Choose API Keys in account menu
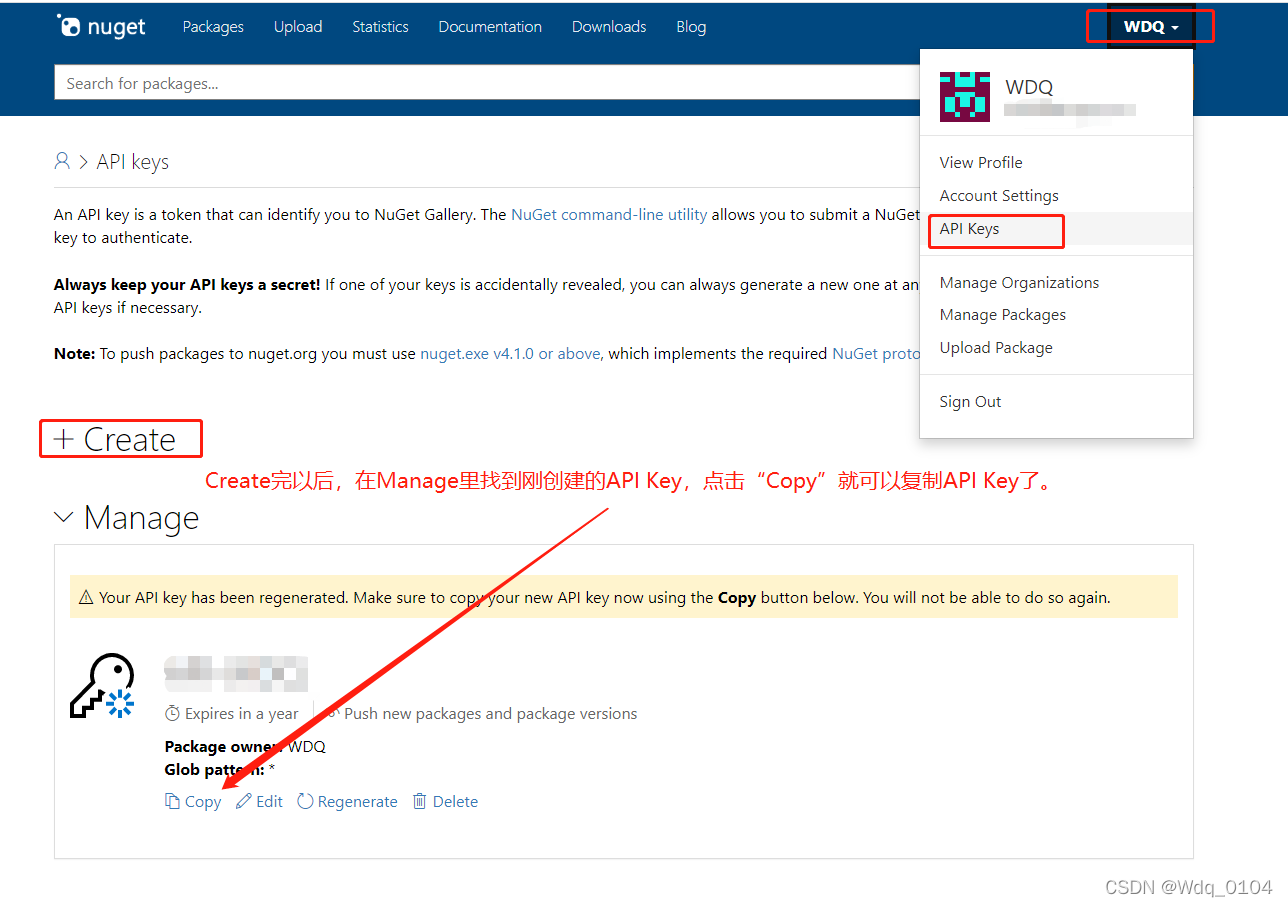 tap(969, 229)
